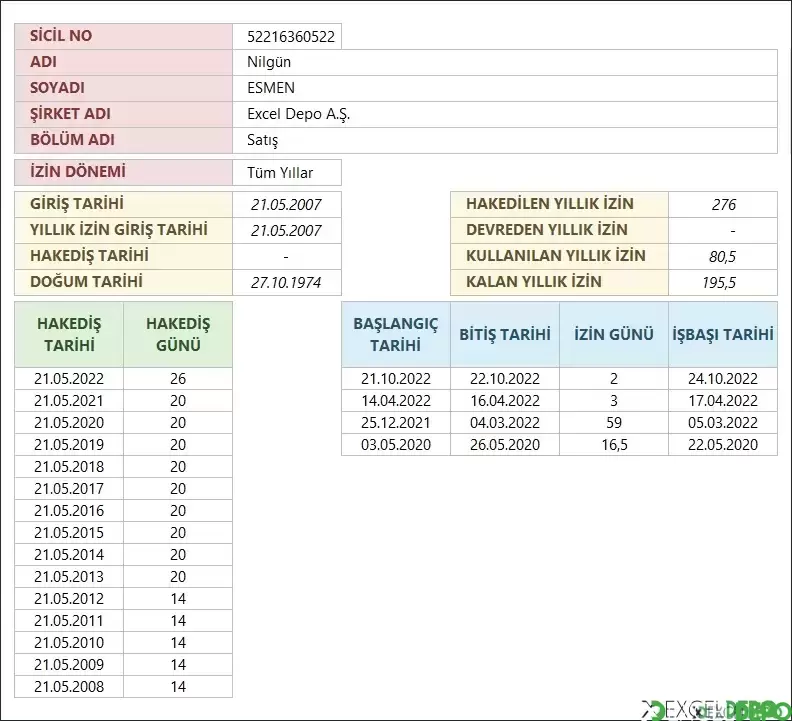Select hakediş date 21.05.2015

click(69, 533)
